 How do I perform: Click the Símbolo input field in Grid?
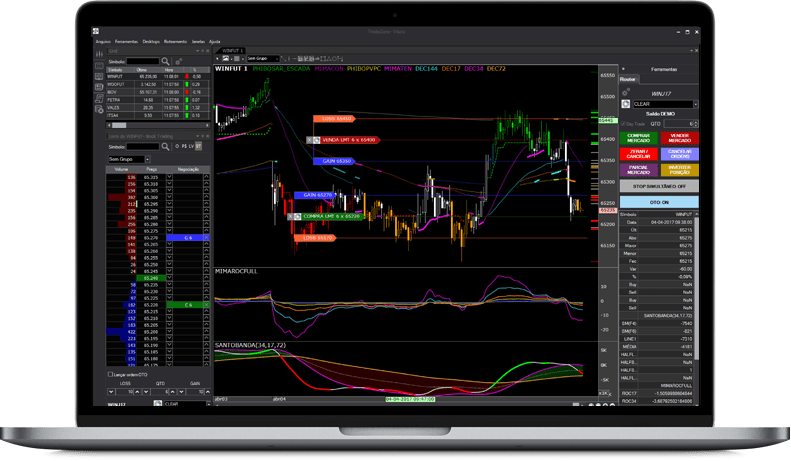click(141, 61)
